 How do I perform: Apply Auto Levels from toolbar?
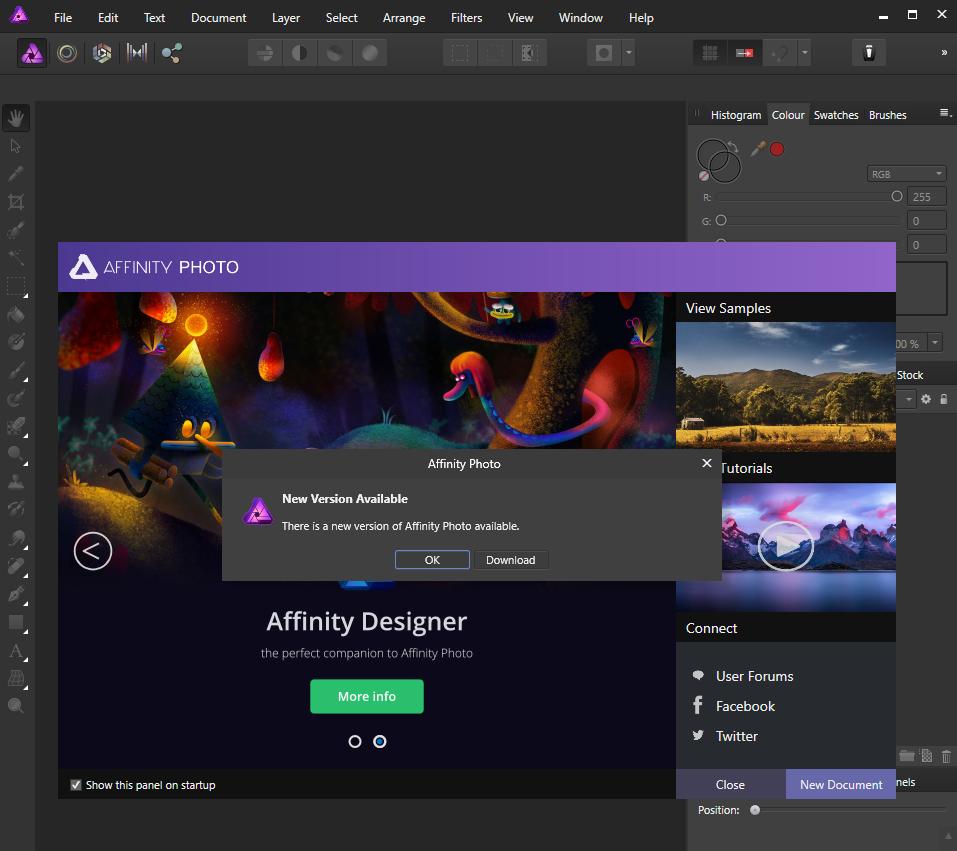(x=265, y=53)
